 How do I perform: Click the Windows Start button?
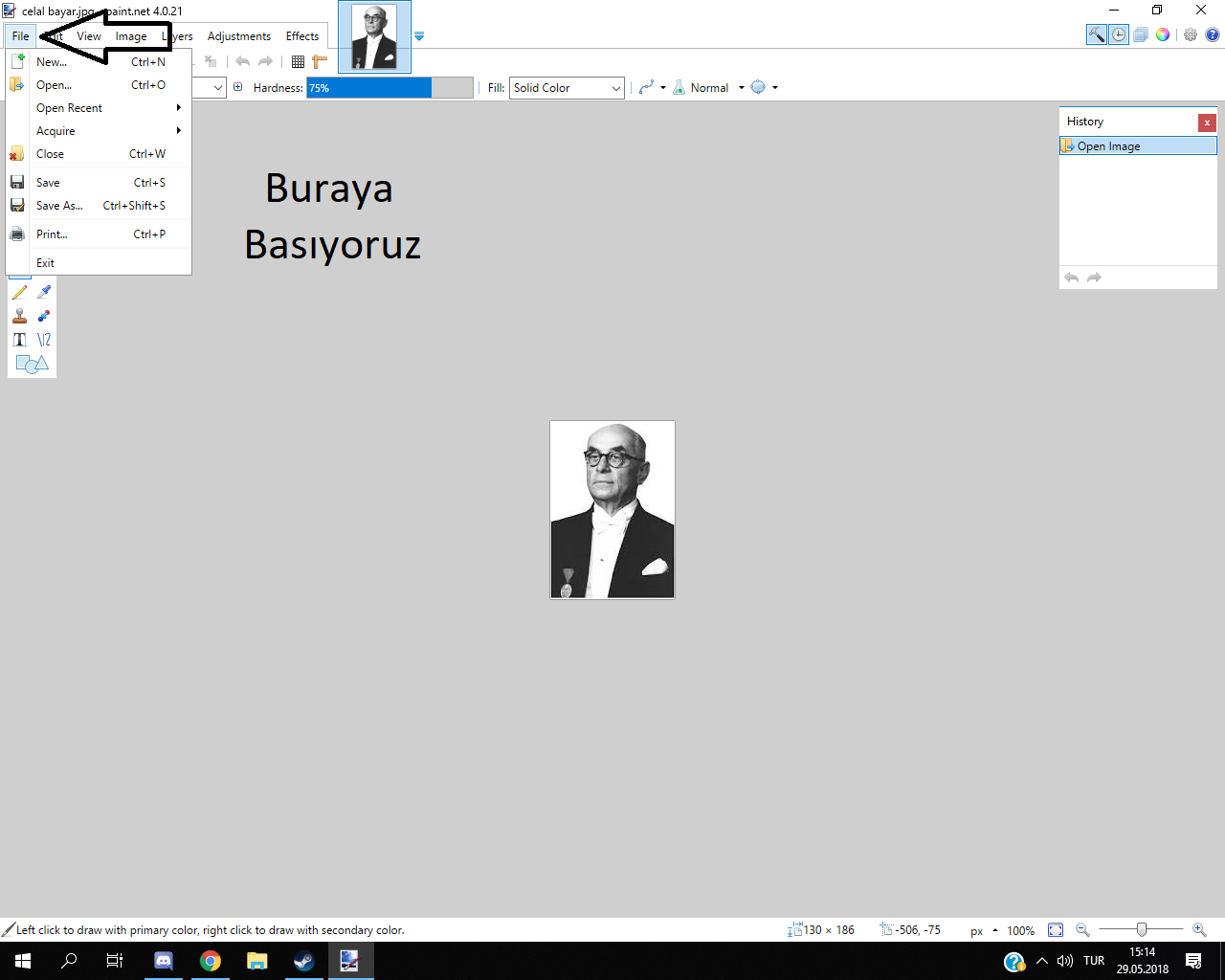[x=23, y=961]
